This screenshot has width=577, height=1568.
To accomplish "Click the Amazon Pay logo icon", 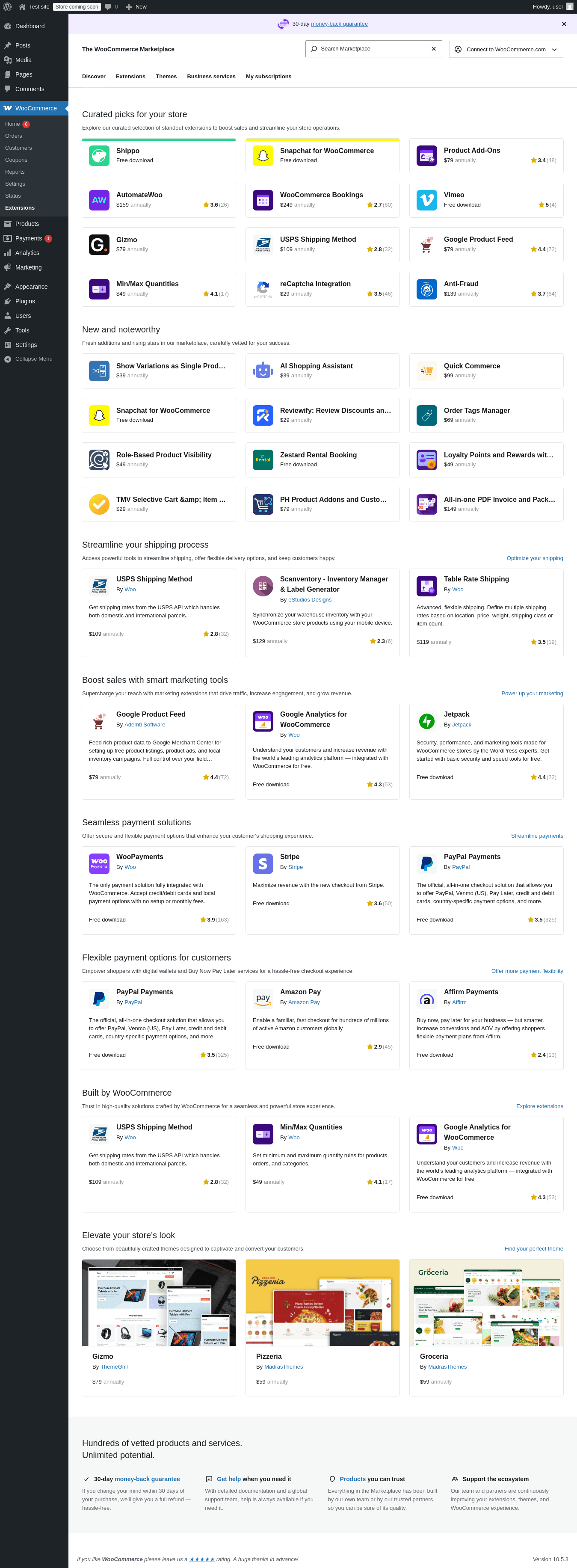I will pyautogui.click(x=263, y=998).
